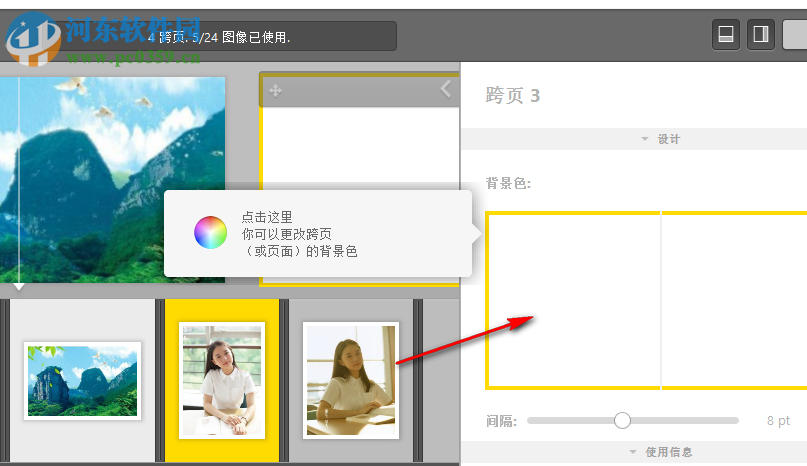Image resolution: width=807 pixels, height=466 pixels.
Task: Select the mountain landscape thumbnail
Action: click(82, 381)
